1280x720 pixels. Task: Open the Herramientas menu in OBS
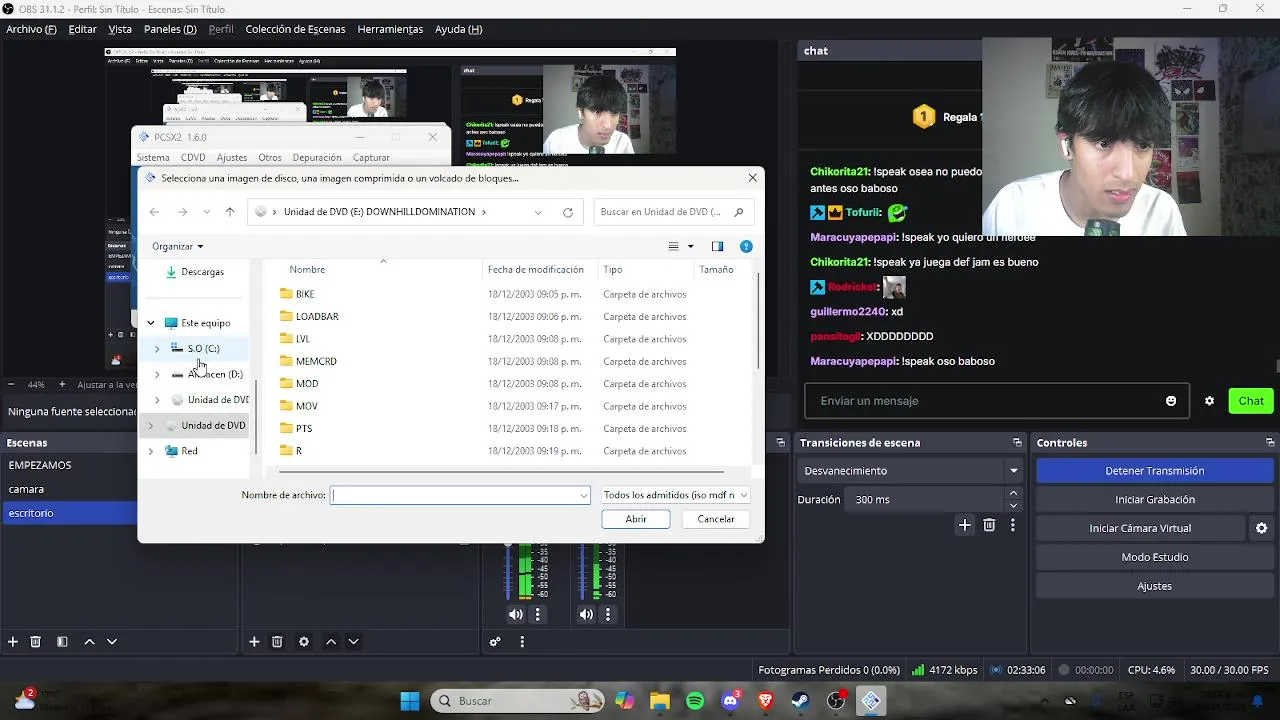[390, 29]
